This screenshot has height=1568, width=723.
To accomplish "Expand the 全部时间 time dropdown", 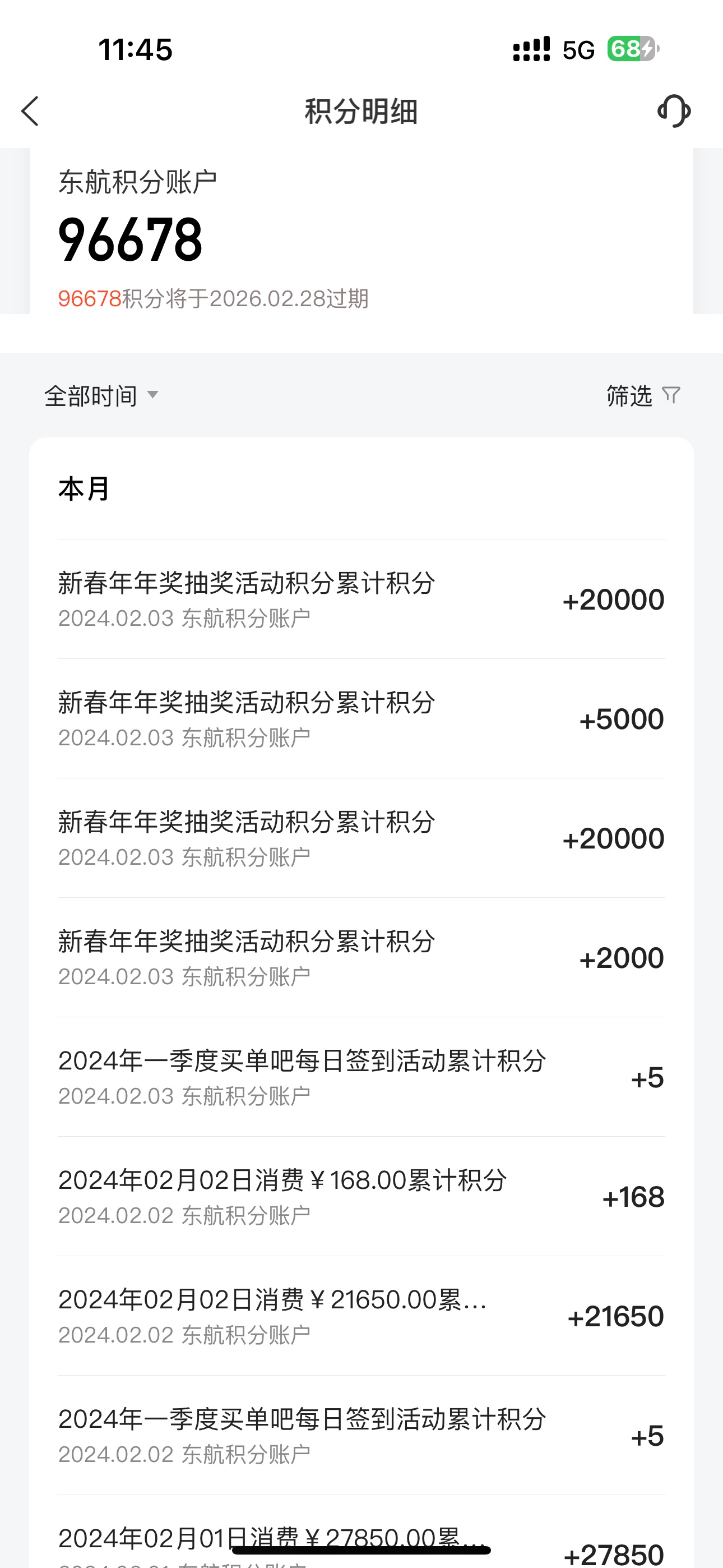I will coord(101,396).
